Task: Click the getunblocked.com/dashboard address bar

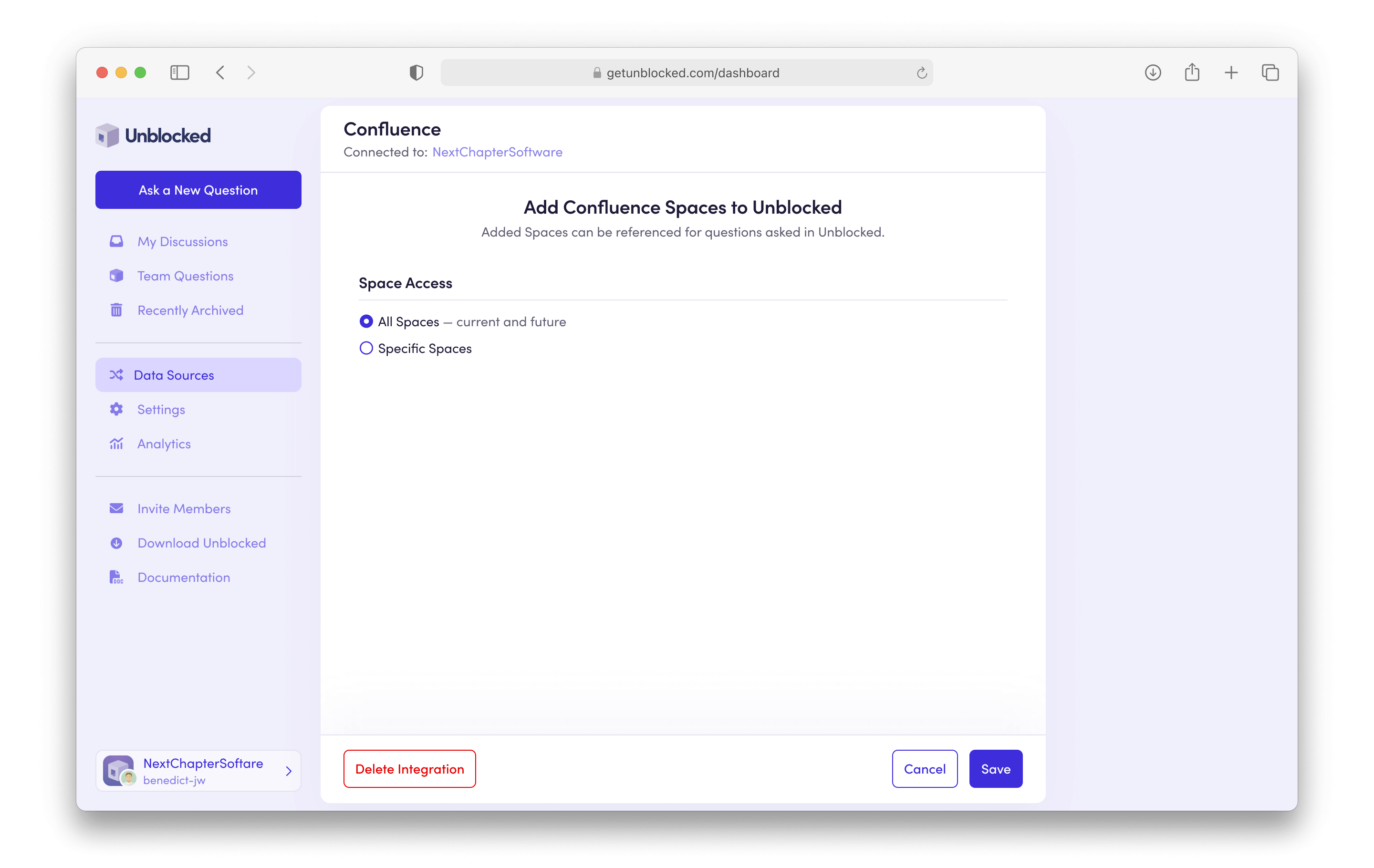Action: pos(687,72)
